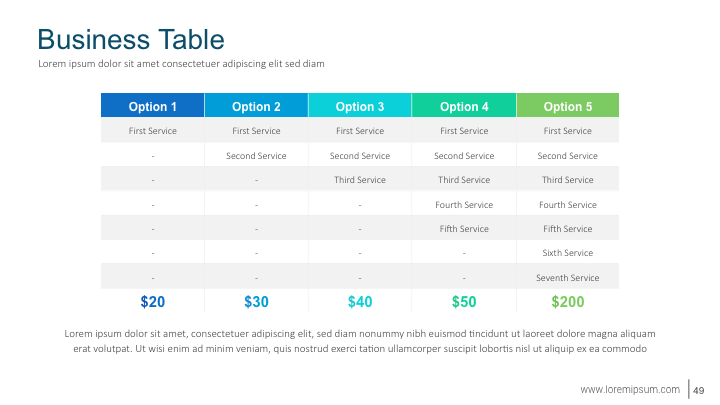720x405 pixels.
Task: Click the green Option 5 header
Action: point(567,107)
